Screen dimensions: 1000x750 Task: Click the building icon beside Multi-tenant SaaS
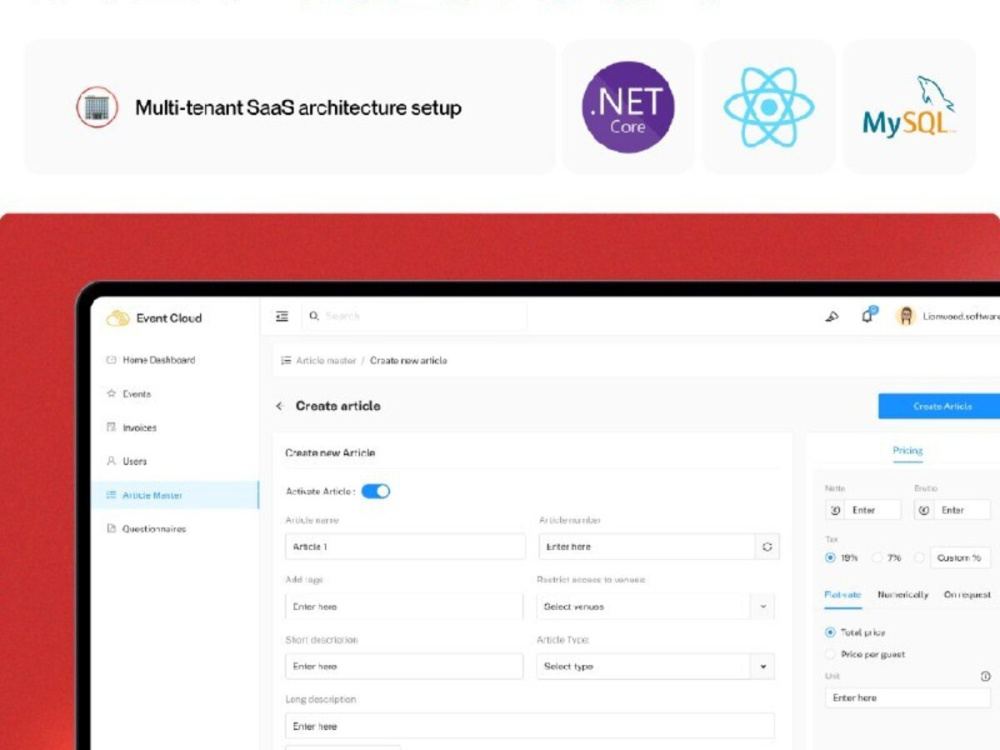97,107
